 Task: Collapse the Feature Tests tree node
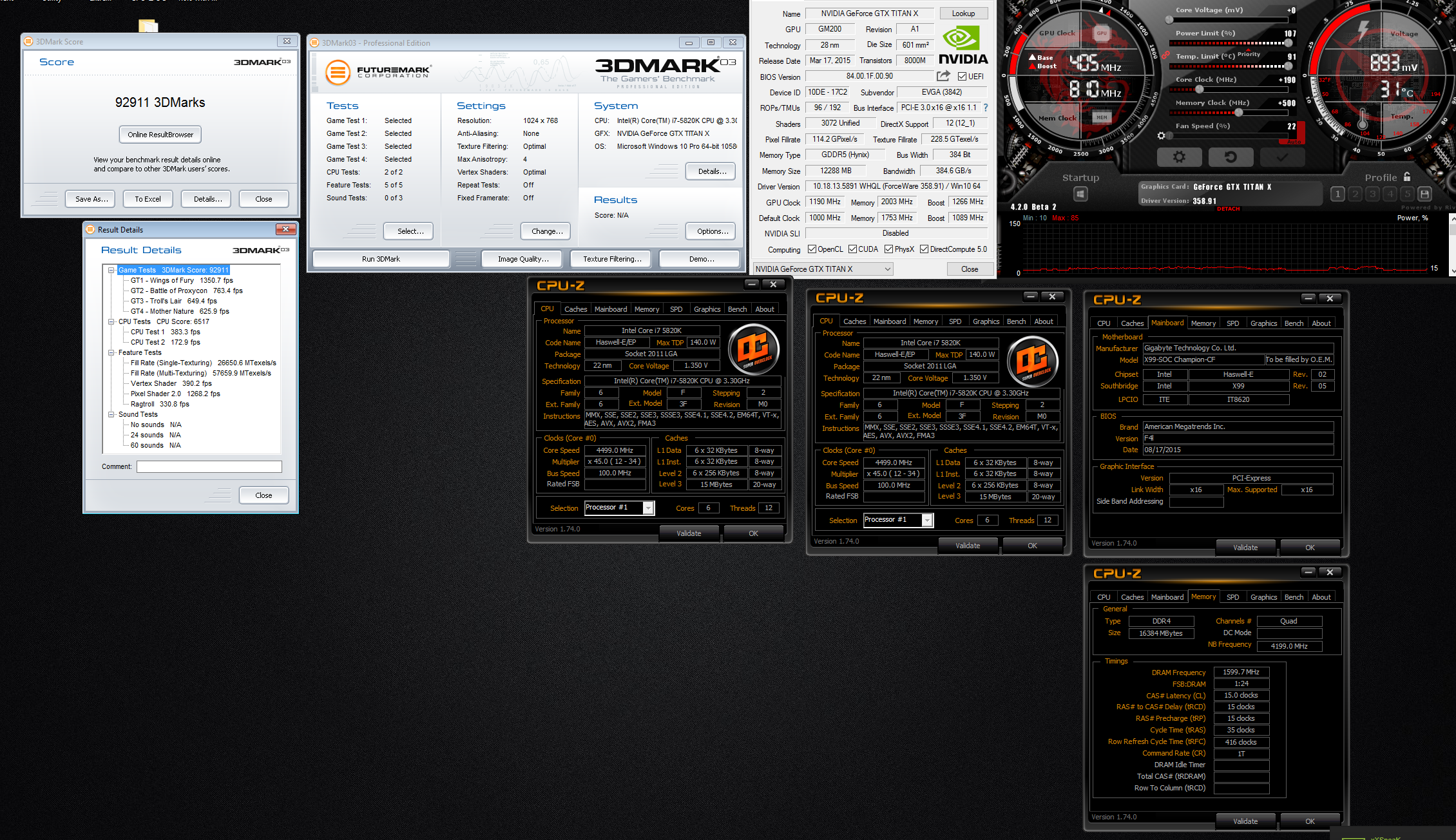click(x=111, y=352)
